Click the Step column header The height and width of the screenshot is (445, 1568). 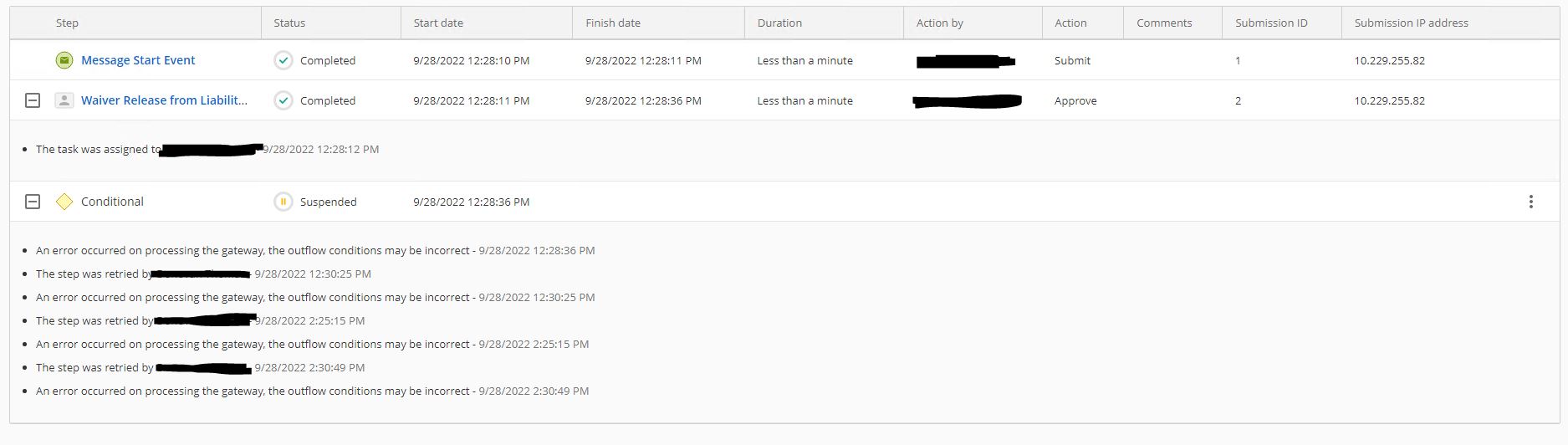click(67, 23)
